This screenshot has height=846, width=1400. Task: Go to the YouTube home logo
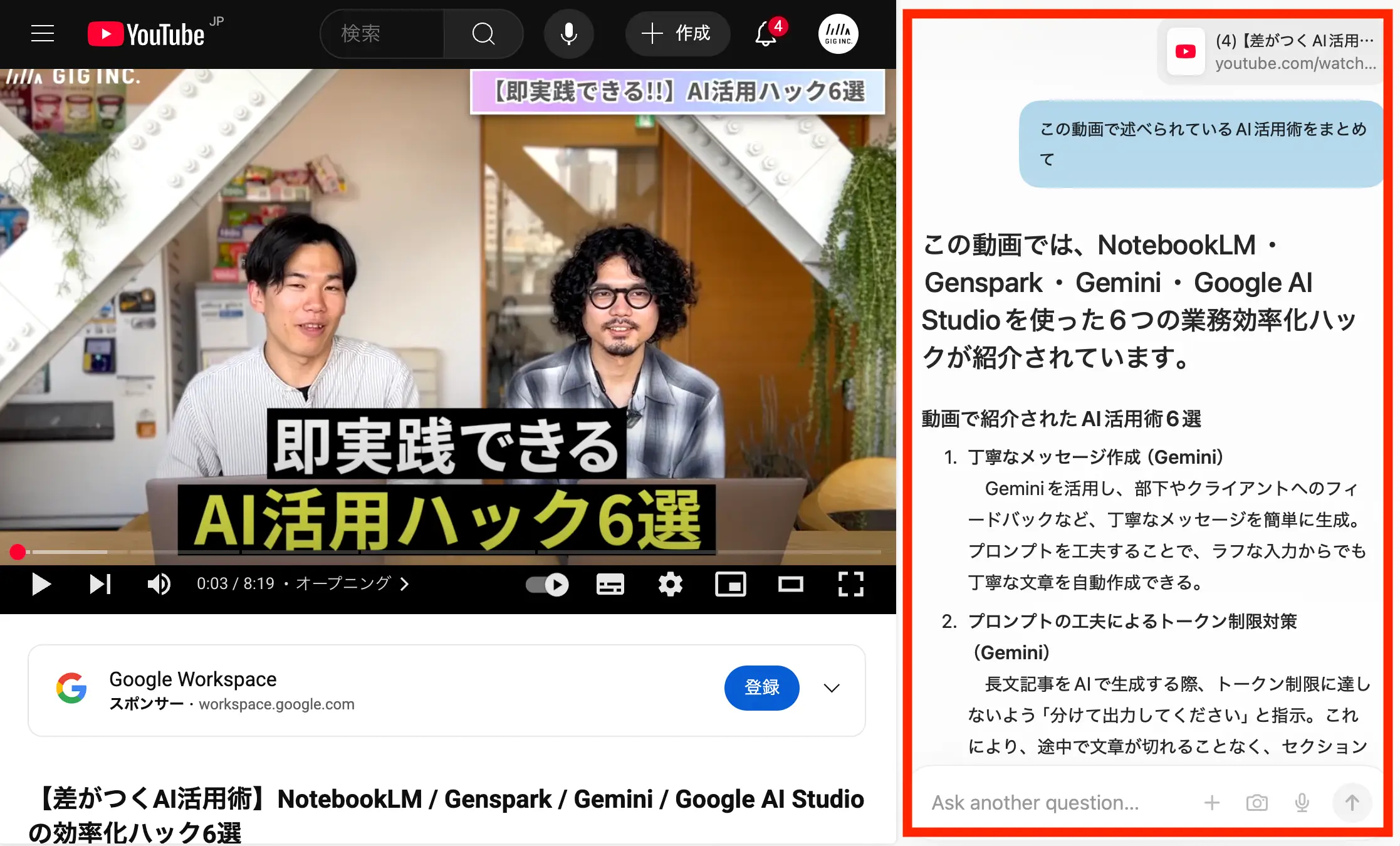[x=146, y=34]
